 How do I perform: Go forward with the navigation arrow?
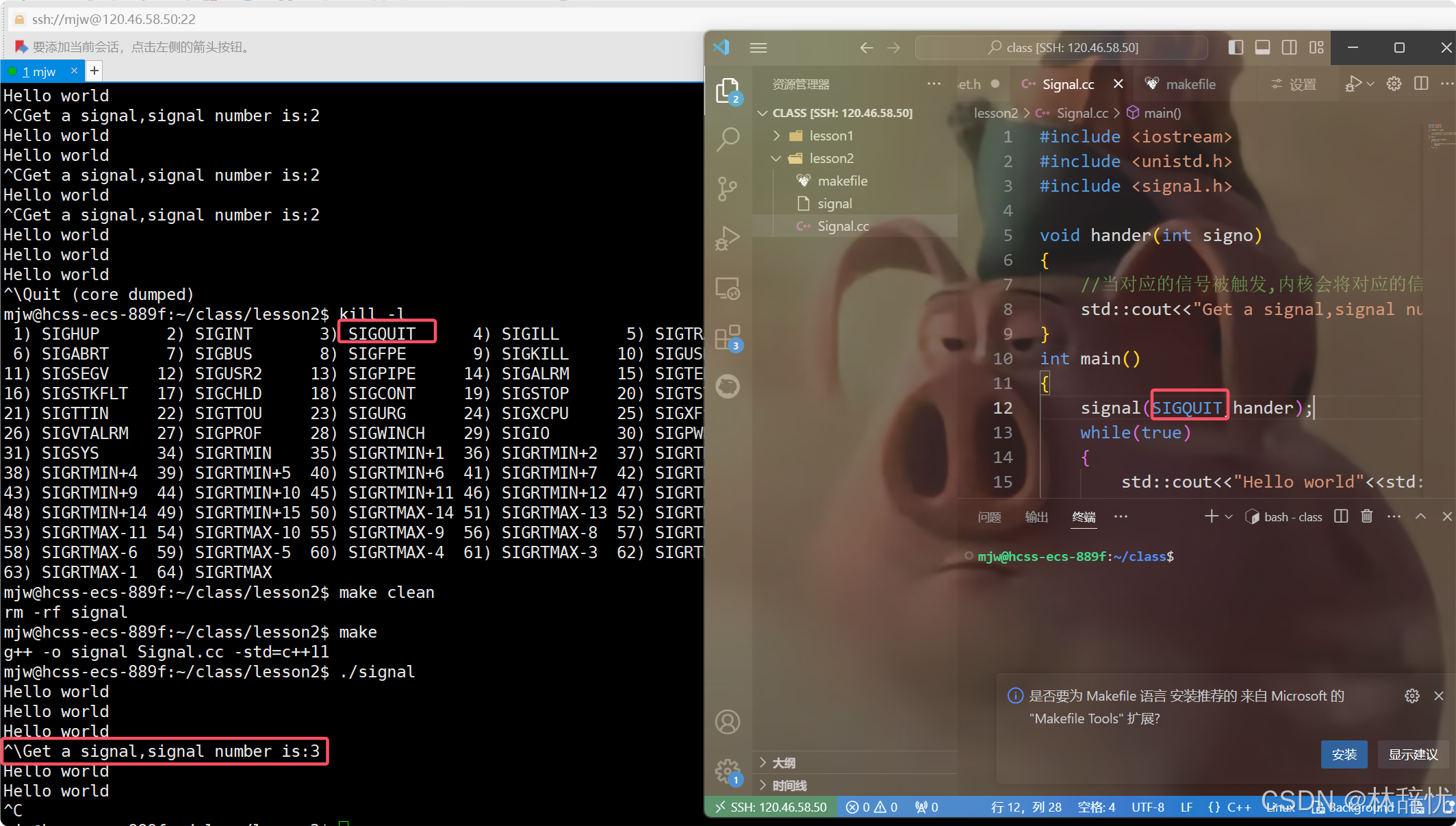[x=894, y=47]
